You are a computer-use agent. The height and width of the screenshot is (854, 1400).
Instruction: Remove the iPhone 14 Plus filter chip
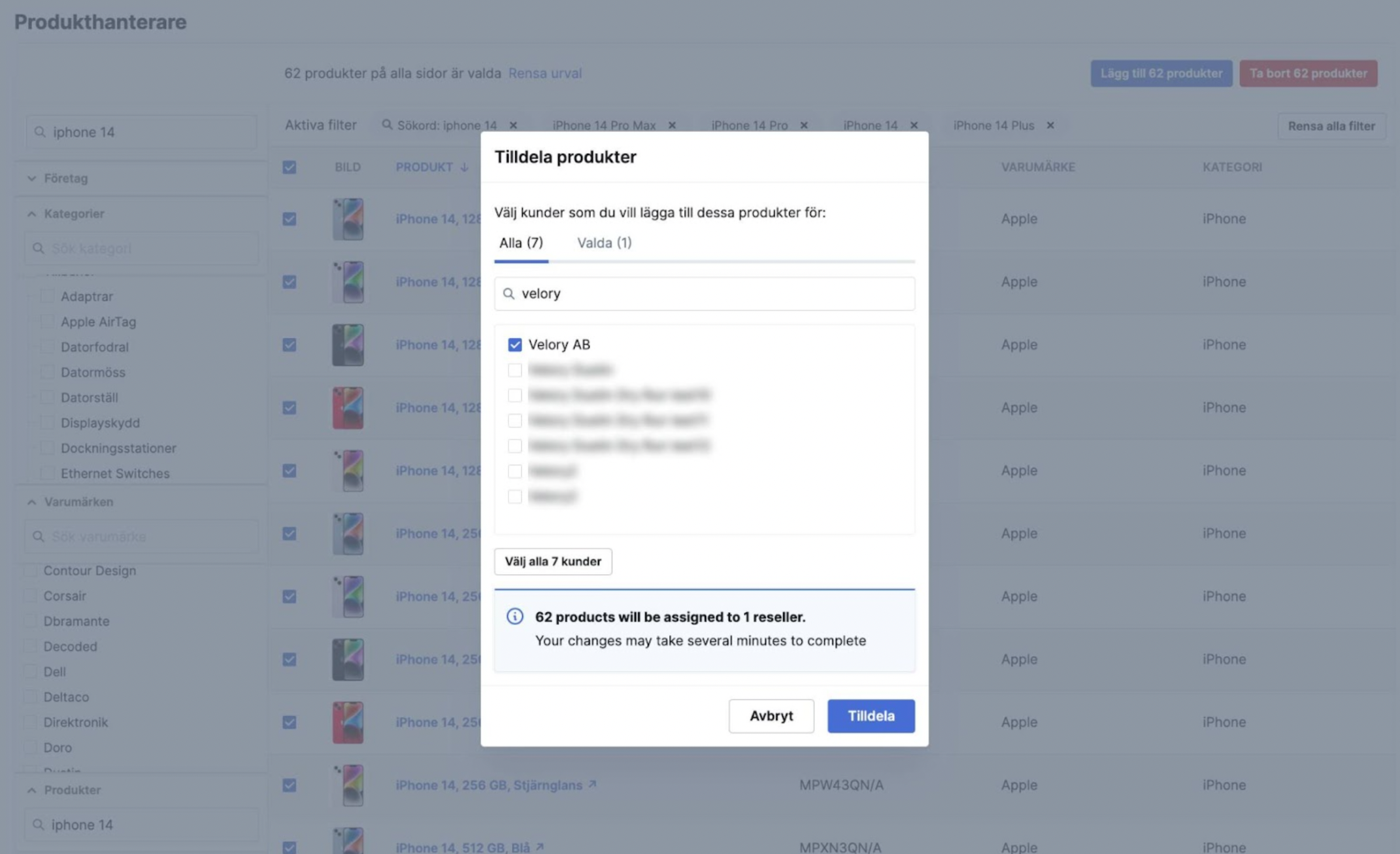[x=1050, y=125]
